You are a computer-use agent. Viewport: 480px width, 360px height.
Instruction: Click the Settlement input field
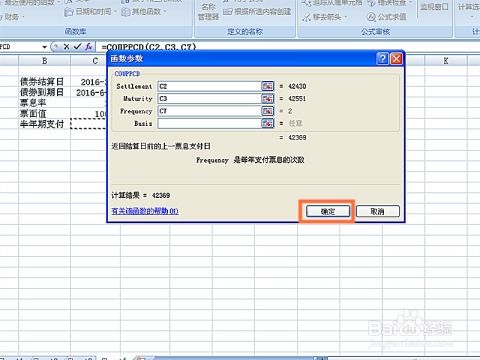(x=209, y=86)
